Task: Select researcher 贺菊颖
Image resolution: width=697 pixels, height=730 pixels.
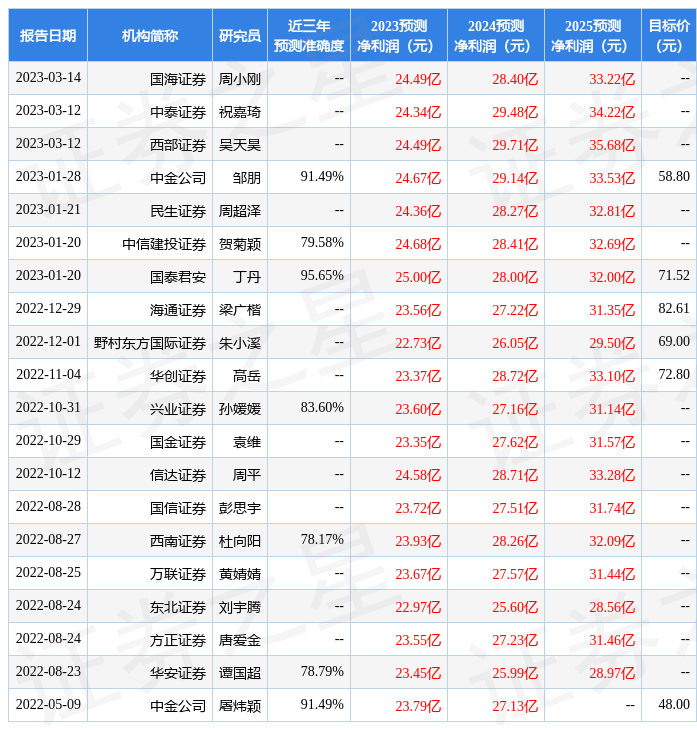Action: tap(240, 244)
